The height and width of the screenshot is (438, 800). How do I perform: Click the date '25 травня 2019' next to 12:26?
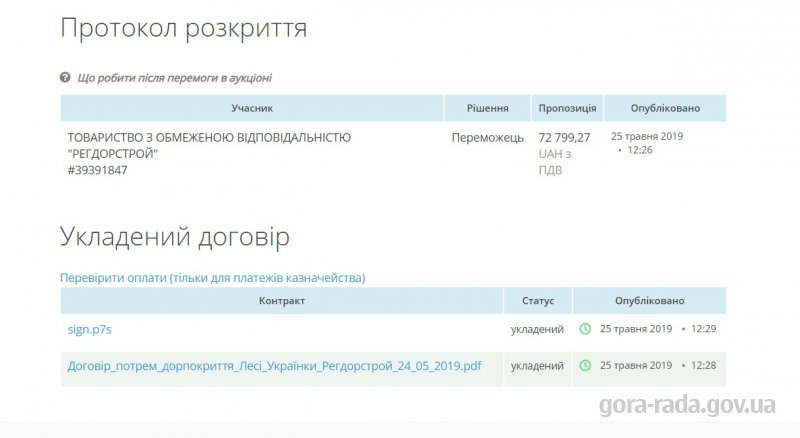(x=647, y=136)
